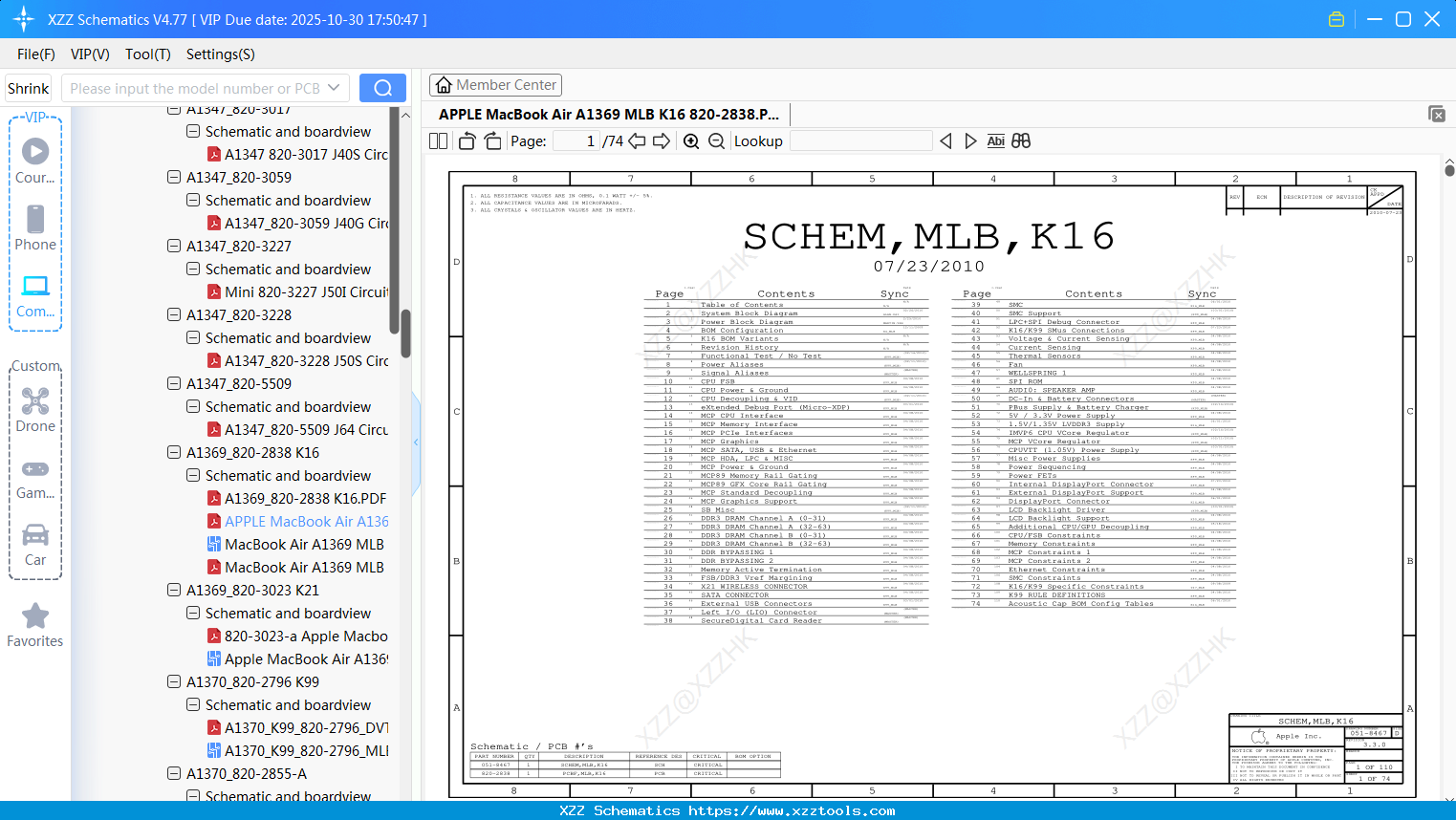Collapse the A1369_820-3023 K21 tree node
Viewport: 1456px width, 820px height.
tap(174, 590)
